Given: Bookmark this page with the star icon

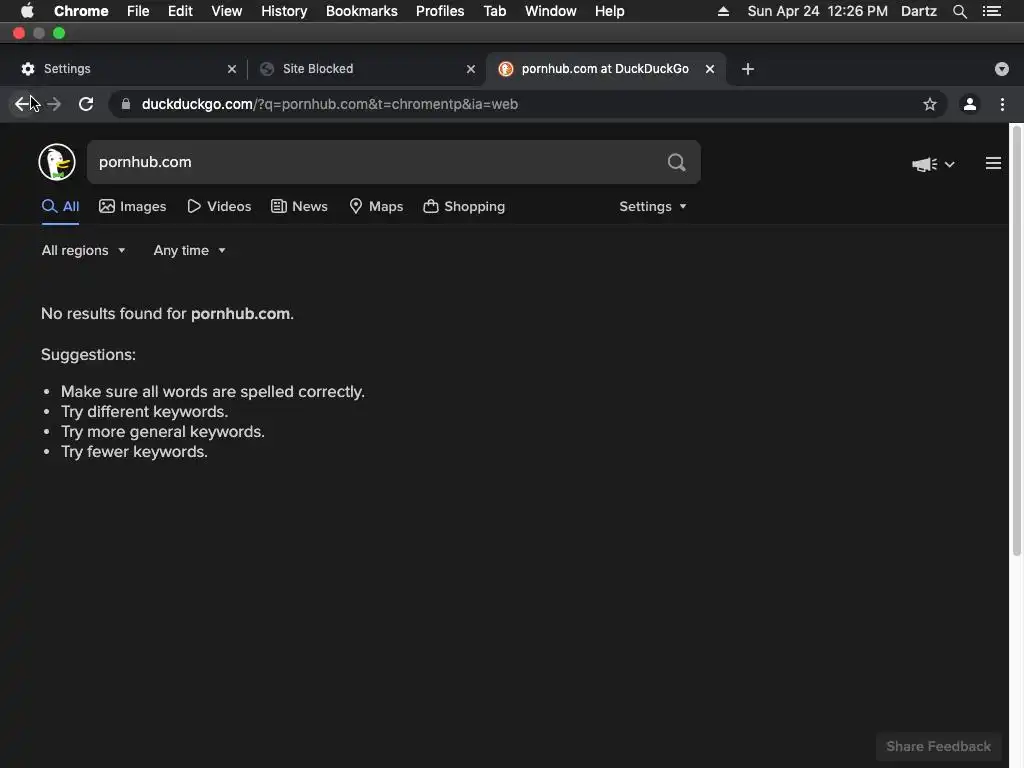Looking at the screenshot, I should 929,104.
